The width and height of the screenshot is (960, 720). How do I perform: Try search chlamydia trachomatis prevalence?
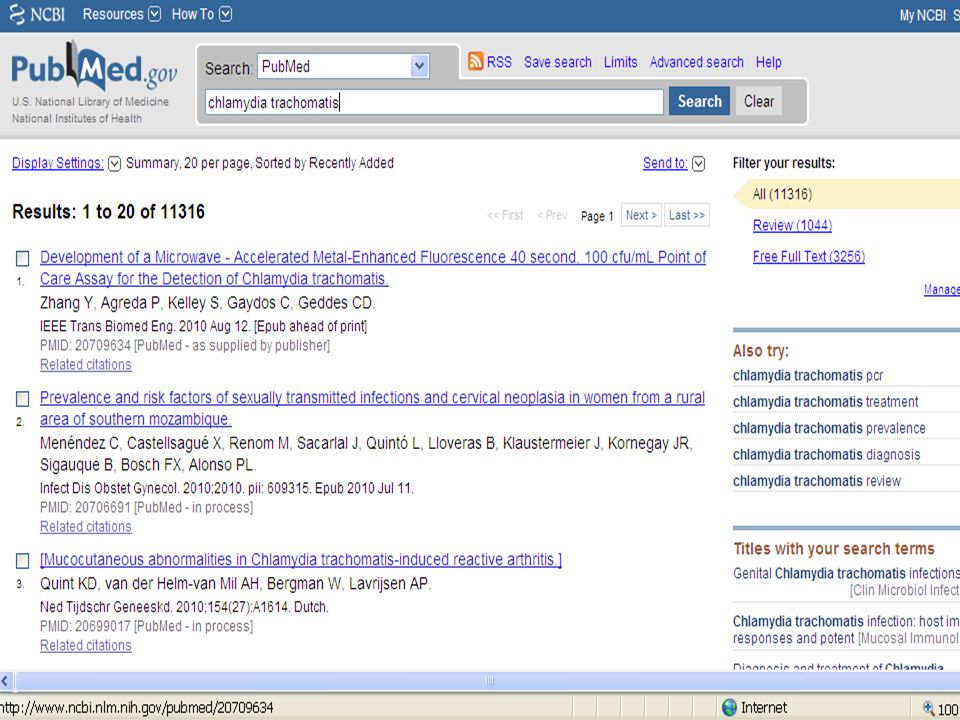(x=829, y=429)
